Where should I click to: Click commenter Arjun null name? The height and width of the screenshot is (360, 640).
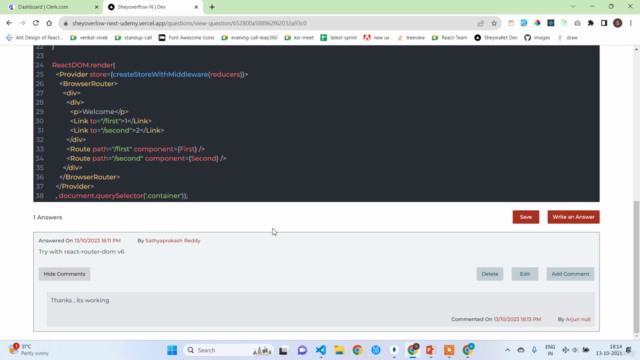pyautogui.click(x=578, y=319)
